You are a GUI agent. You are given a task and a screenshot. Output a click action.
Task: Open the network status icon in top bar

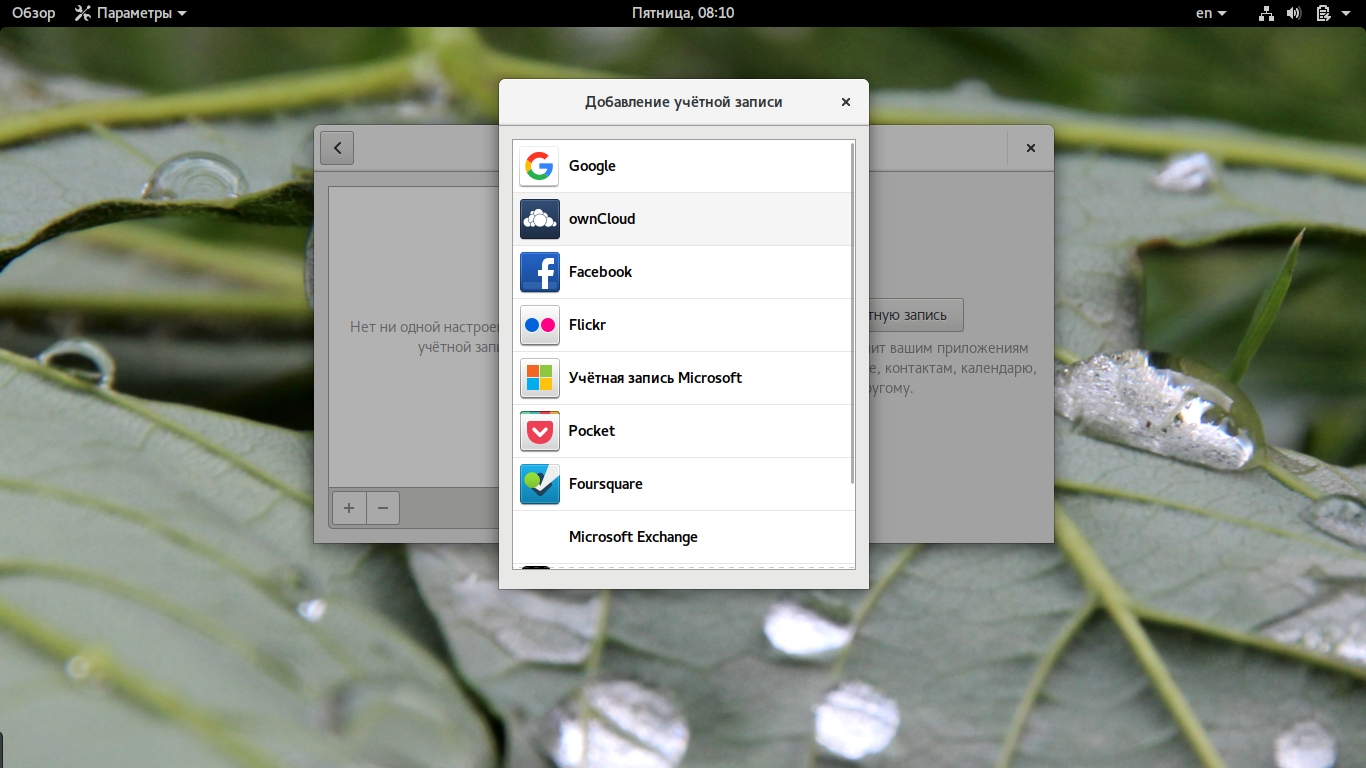(1266, 13)
